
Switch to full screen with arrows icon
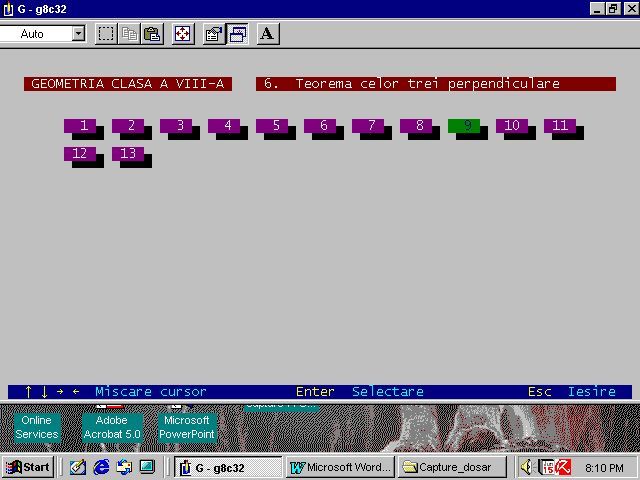183,34
